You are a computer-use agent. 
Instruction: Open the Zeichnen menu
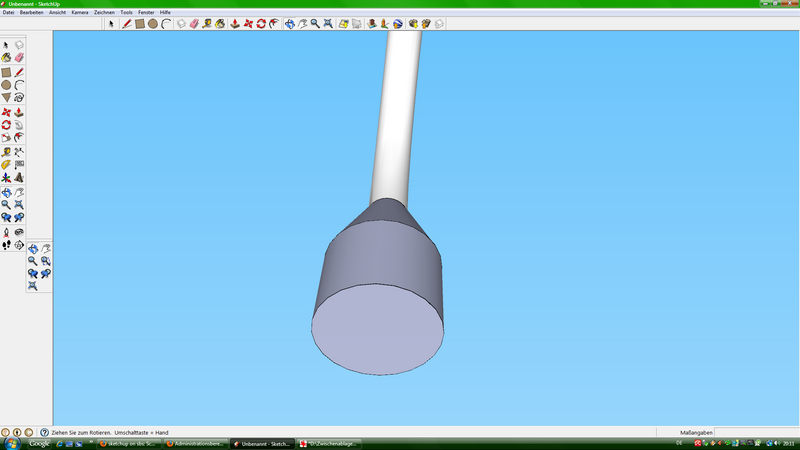104,12
